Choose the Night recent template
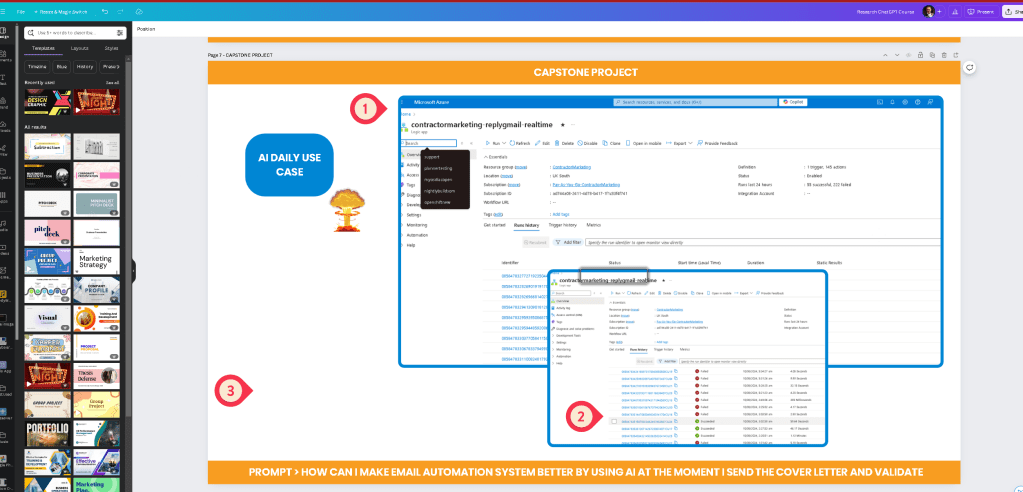This screenshot has height=492, width=1023. pos(97,102)
